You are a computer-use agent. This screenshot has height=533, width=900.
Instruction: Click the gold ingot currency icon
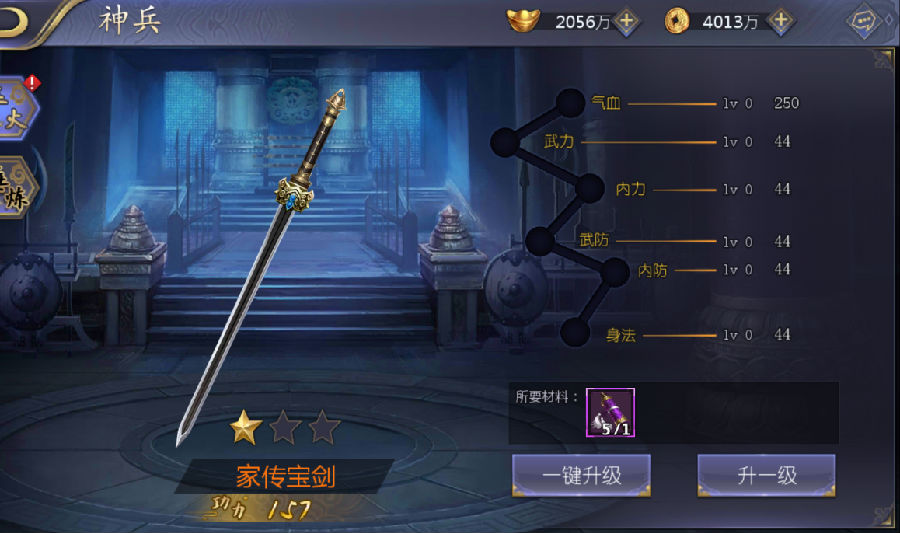click(x=523, y=20)
